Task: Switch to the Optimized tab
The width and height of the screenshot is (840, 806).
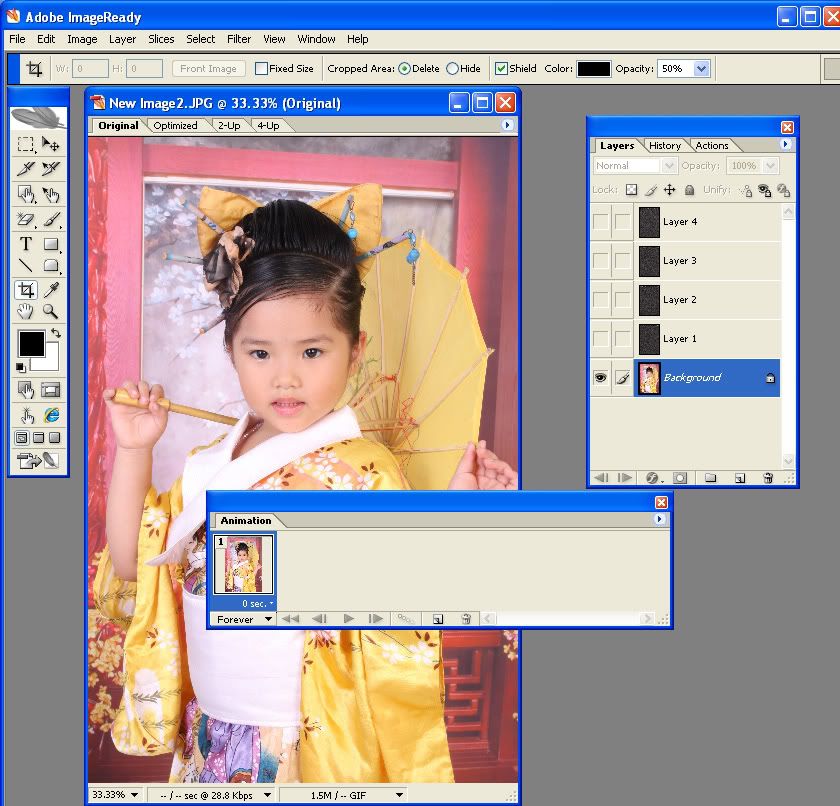Action: coord(176,126)
